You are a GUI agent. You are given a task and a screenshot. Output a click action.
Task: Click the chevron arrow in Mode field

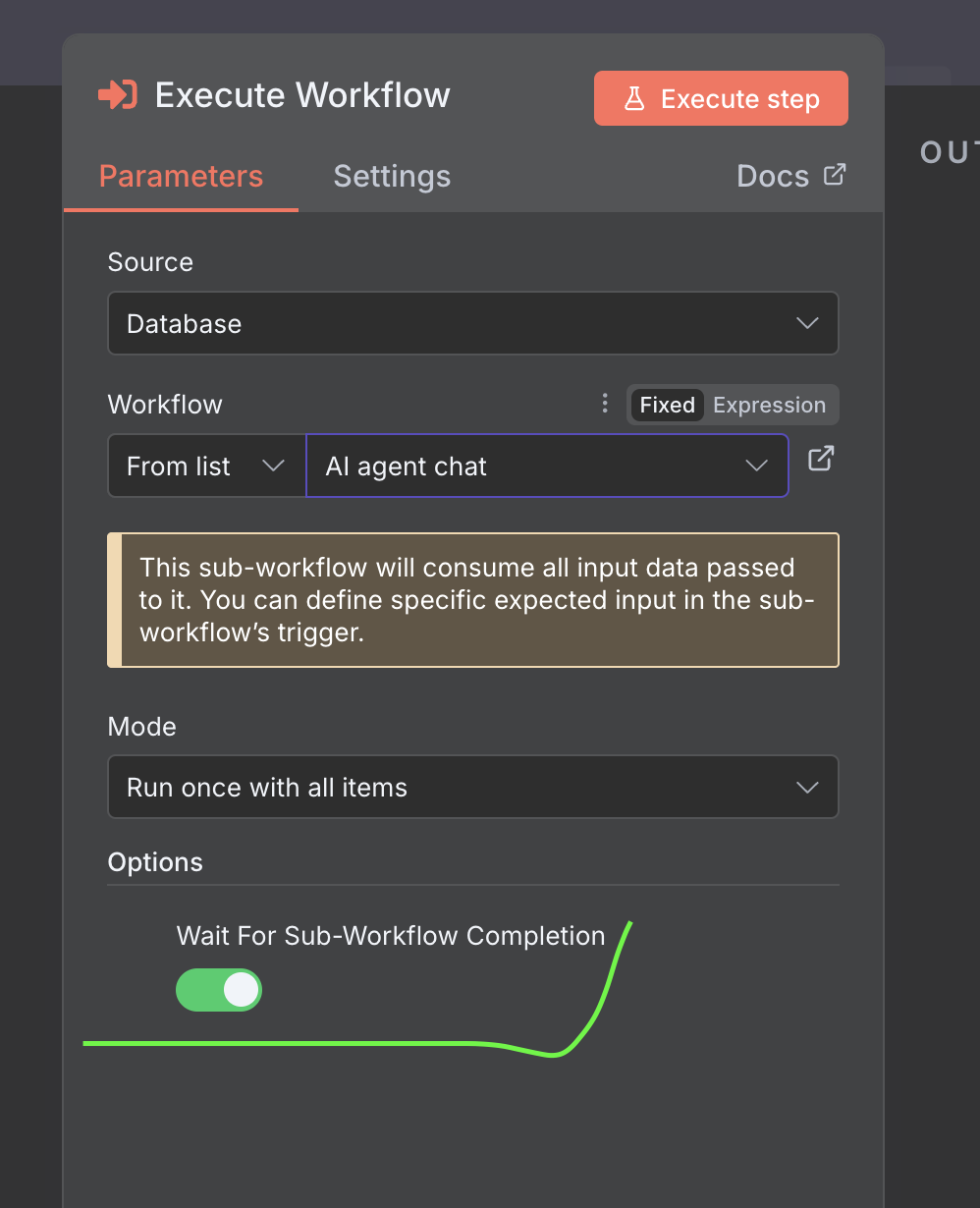click(807, 787)
